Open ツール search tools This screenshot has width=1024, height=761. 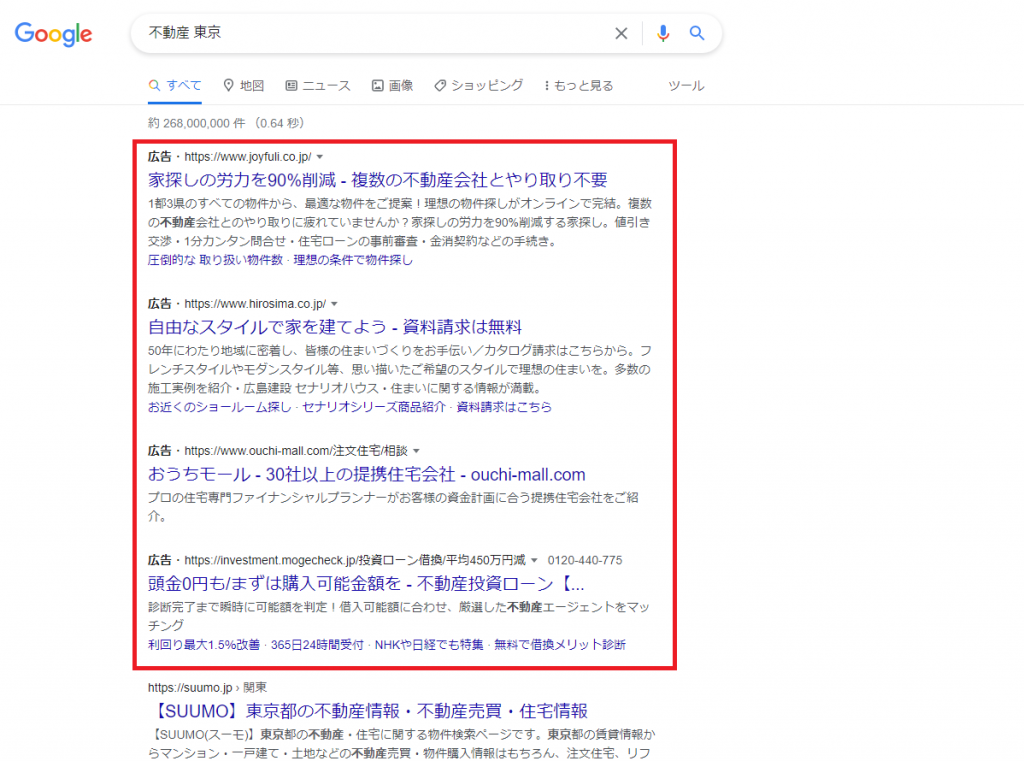click(x=686, y=86)
